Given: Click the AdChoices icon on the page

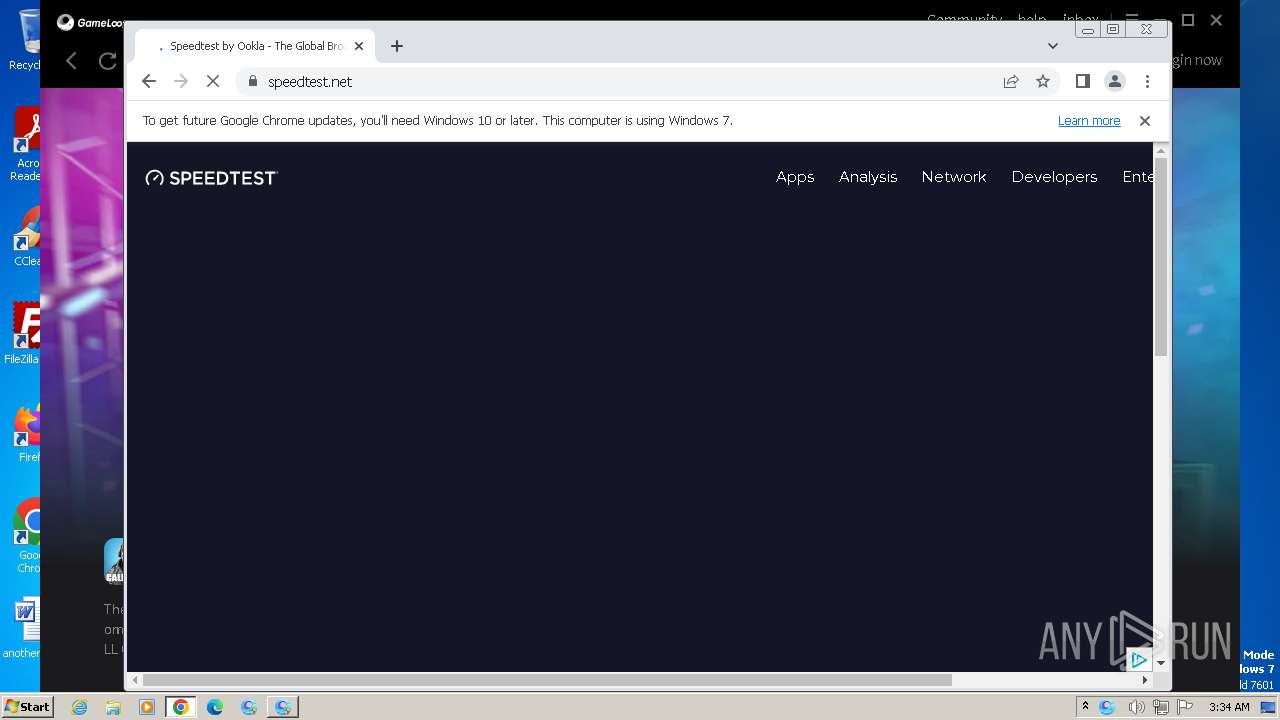Looking at the screenshot, I should (x=1138, y=660).
